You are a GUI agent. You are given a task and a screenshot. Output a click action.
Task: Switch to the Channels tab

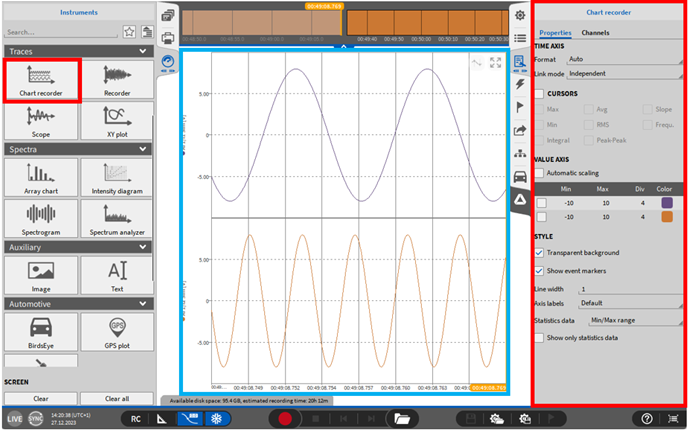click(595, 33)
